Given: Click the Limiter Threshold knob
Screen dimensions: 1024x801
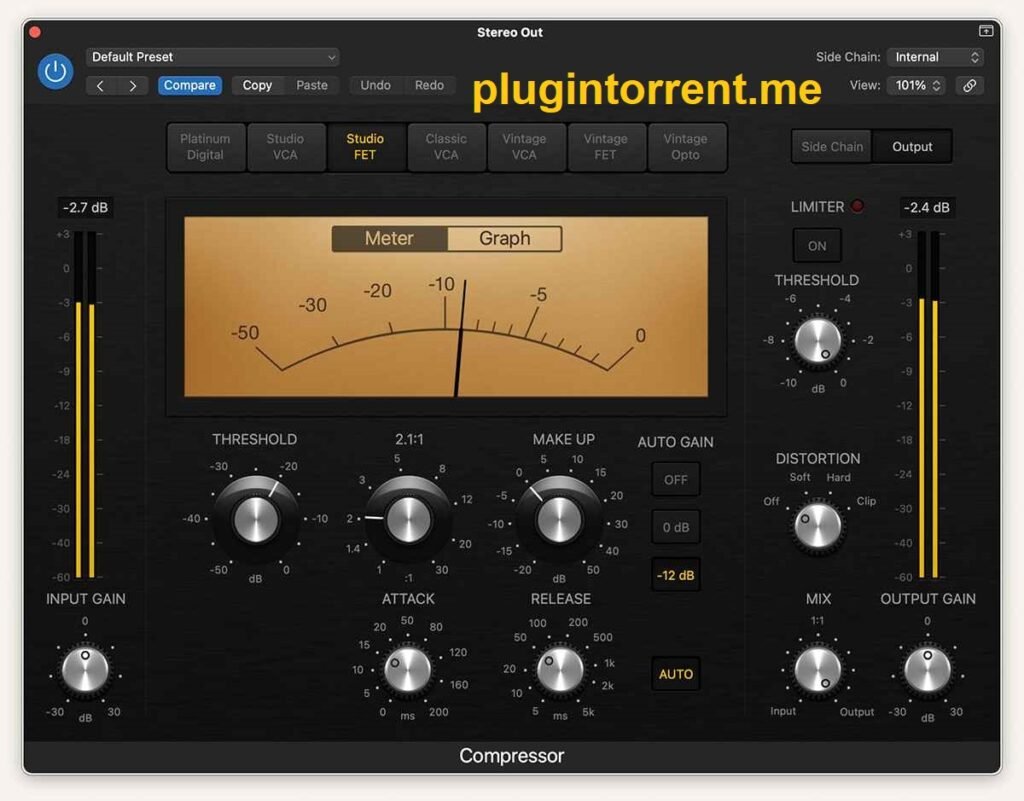Looking at the screenshot, I should coord(817,341).
